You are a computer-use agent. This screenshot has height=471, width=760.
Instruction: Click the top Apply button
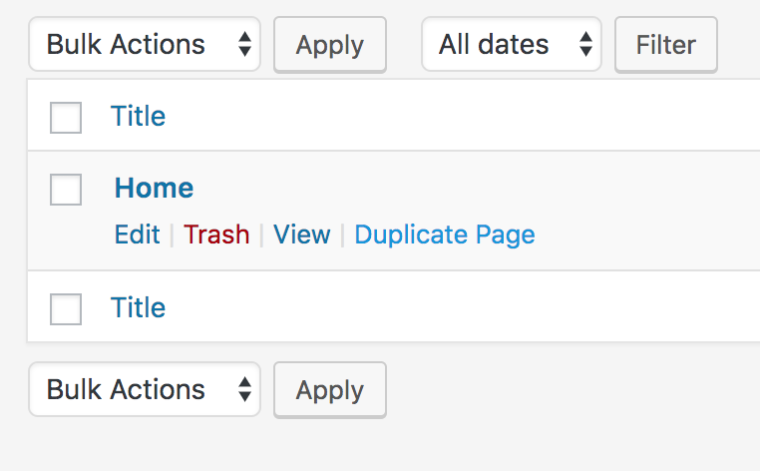click(329, 45)
